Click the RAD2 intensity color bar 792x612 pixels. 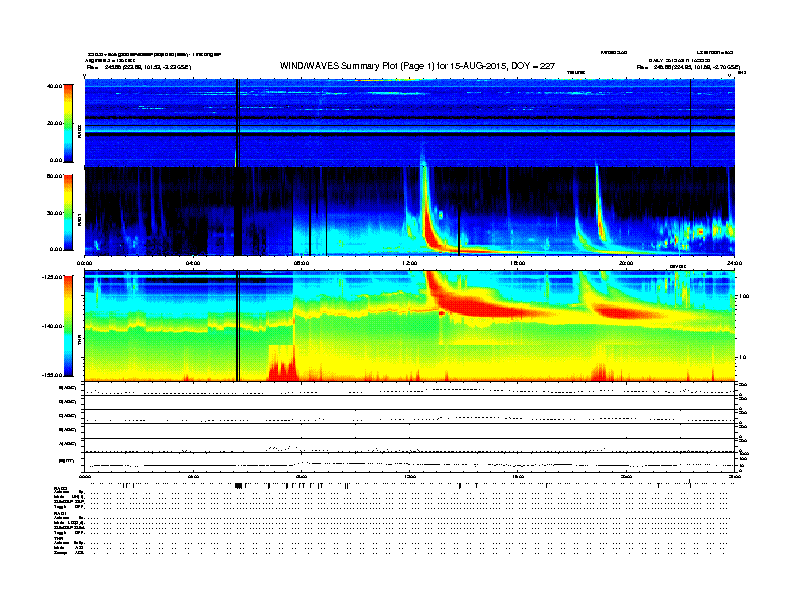[68, 123]
